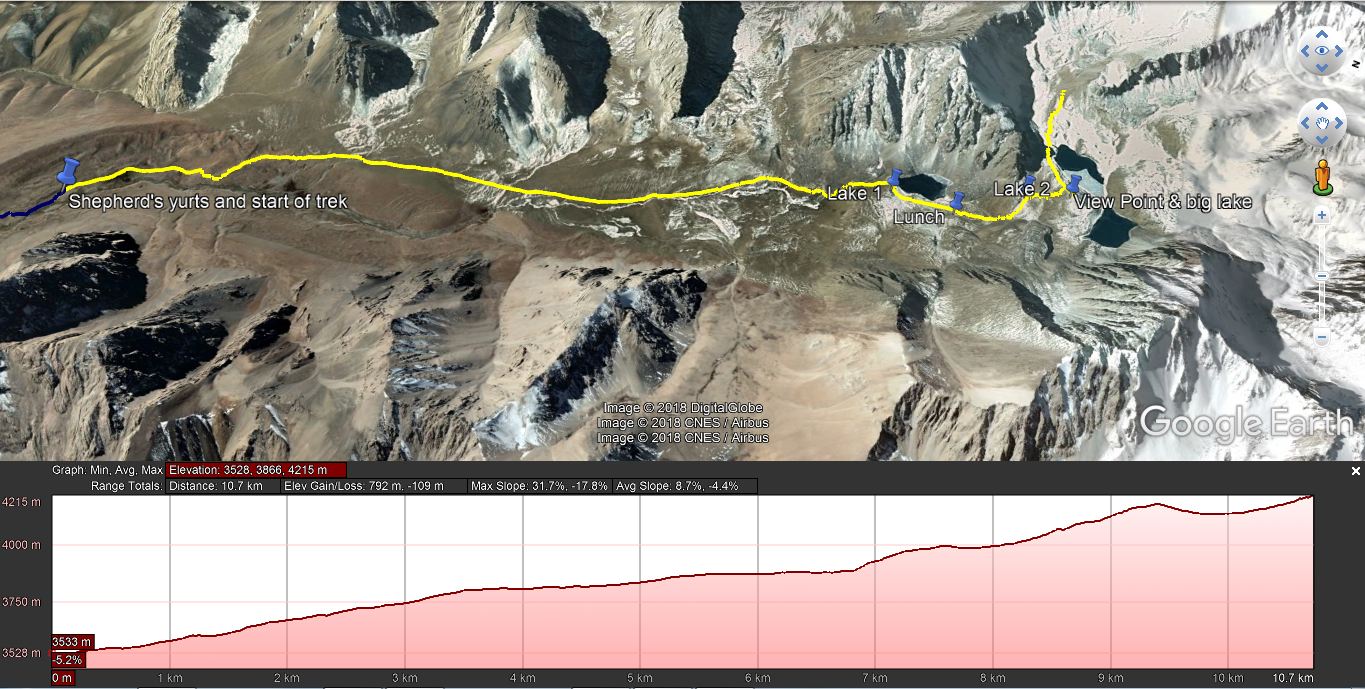The image size is (1365, 689).
Task: Click the Look joystick left arrow
Action: tap(1305, 51)
